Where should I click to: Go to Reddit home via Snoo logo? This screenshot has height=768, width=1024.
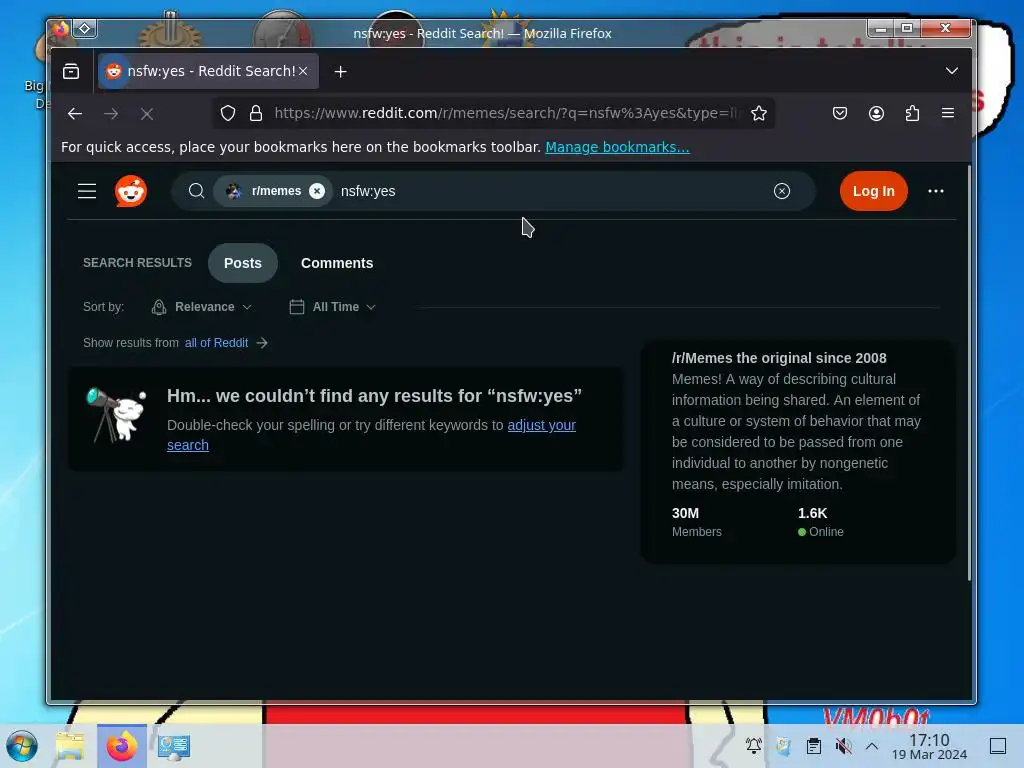[x=131, y=191]
